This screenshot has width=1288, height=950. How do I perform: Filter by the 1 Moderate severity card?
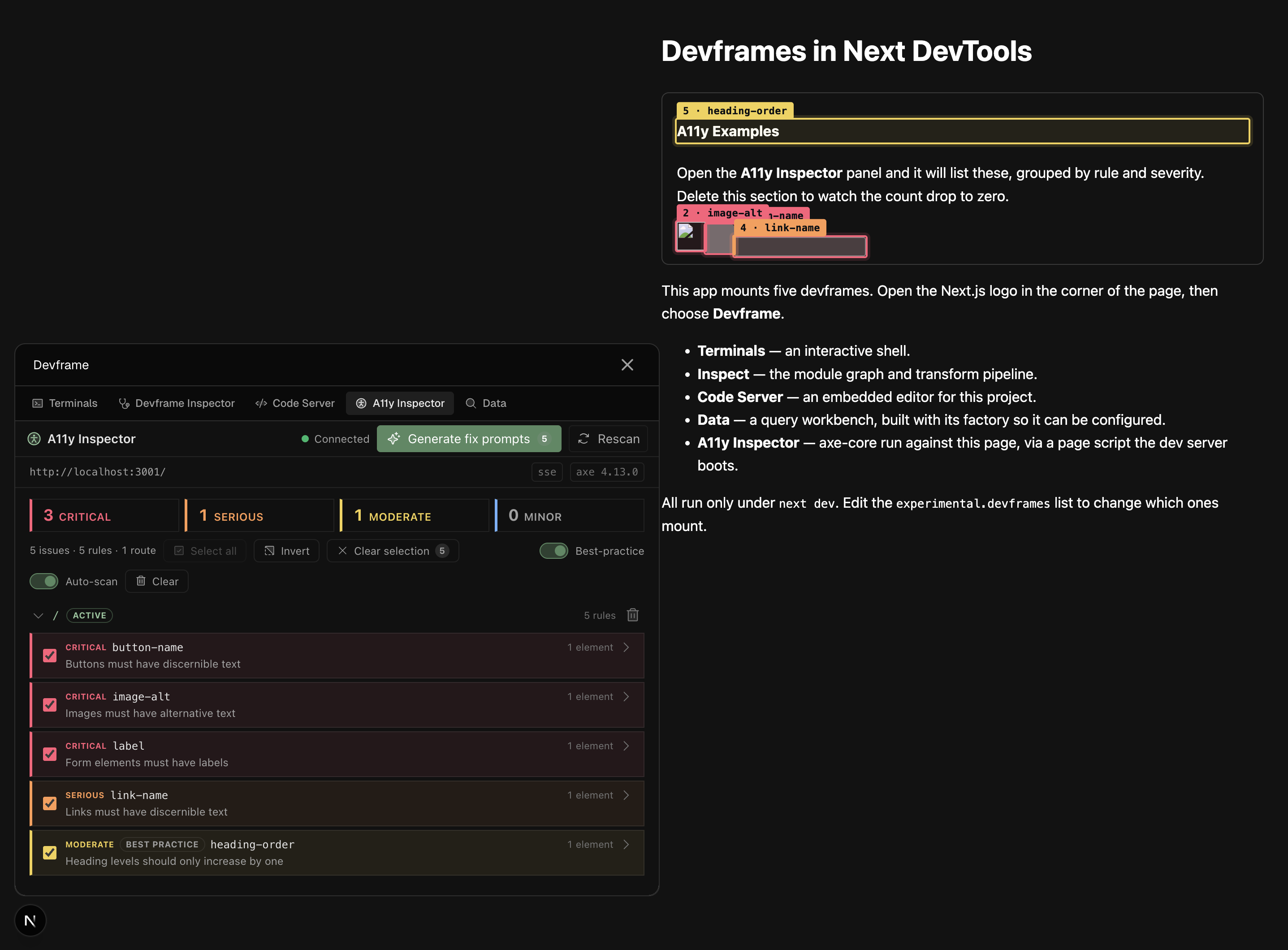click(x=415, y=515)
